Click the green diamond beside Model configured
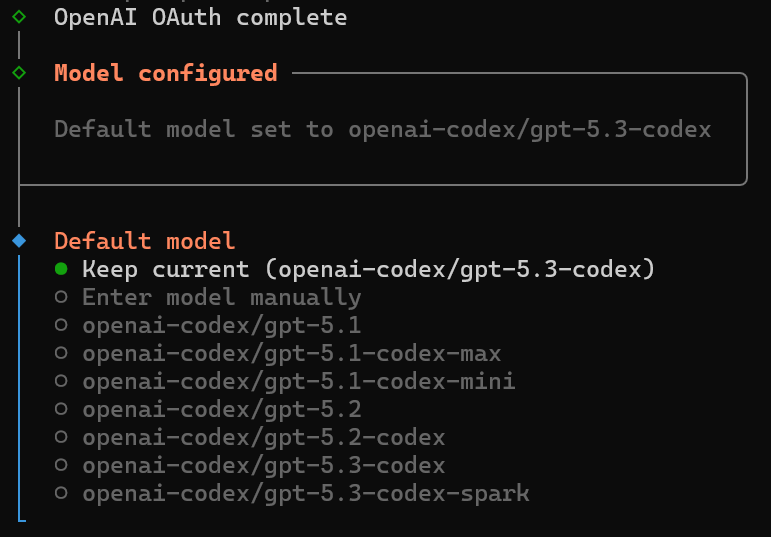Viewport: 771px width, 537px height. click(19, 72)
